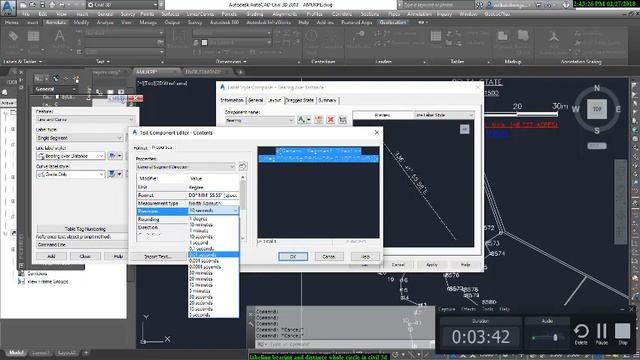Click the AutoCAD application menu logo
This screenshot has height=360, width=640.
point(8,7)
